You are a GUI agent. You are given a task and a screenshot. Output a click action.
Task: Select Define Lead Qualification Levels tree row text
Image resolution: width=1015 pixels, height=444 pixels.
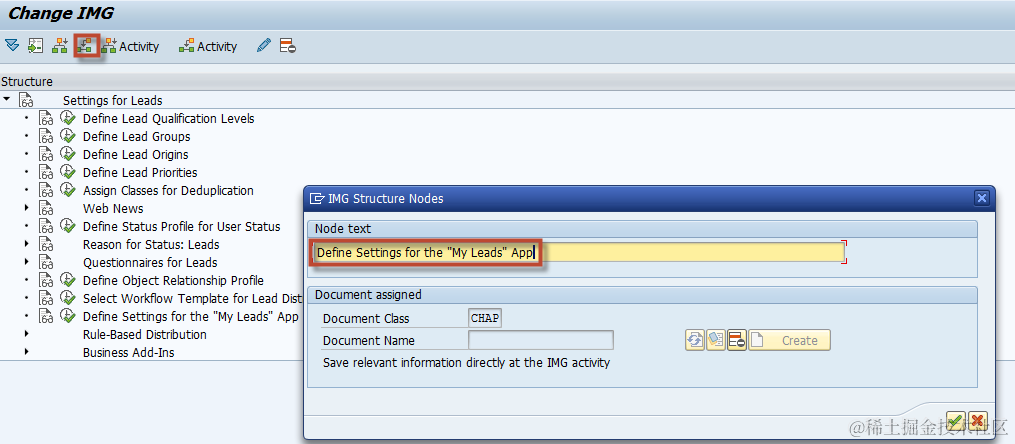168,118
